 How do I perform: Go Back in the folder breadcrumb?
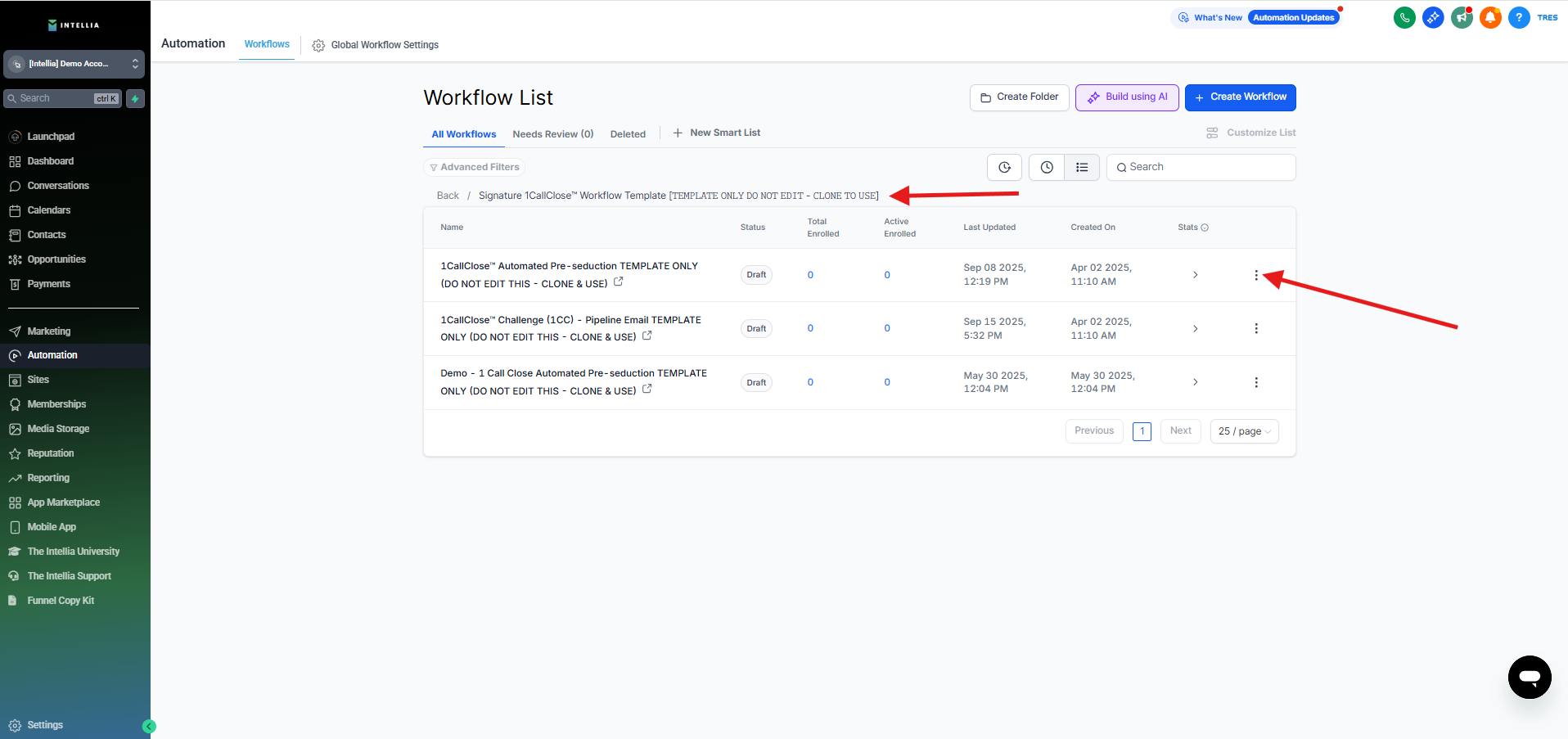(x=448, y=196)
